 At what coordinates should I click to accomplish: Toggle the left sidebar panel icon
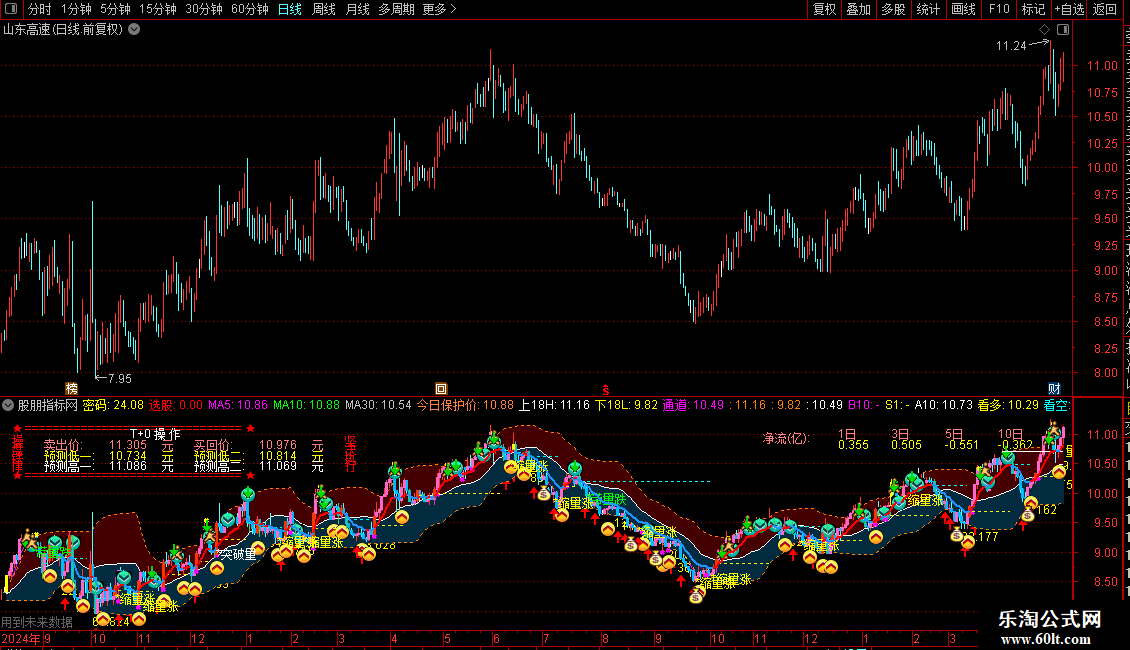(11, 9)
